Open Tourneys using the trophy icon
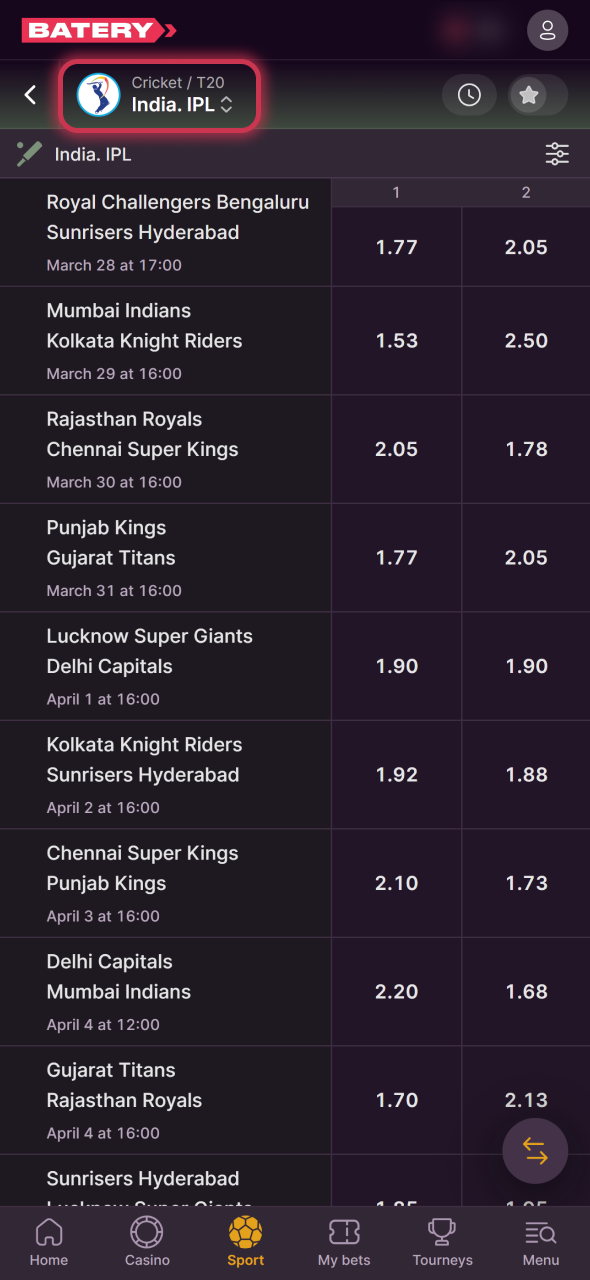The height and width of the screenshot is (1280, 590). (x=442, y=1242)
